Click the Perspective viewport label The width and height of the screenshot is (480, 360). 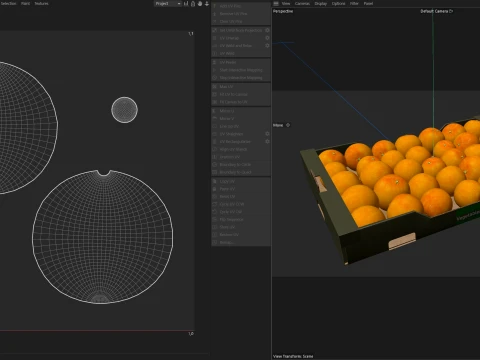283,11
